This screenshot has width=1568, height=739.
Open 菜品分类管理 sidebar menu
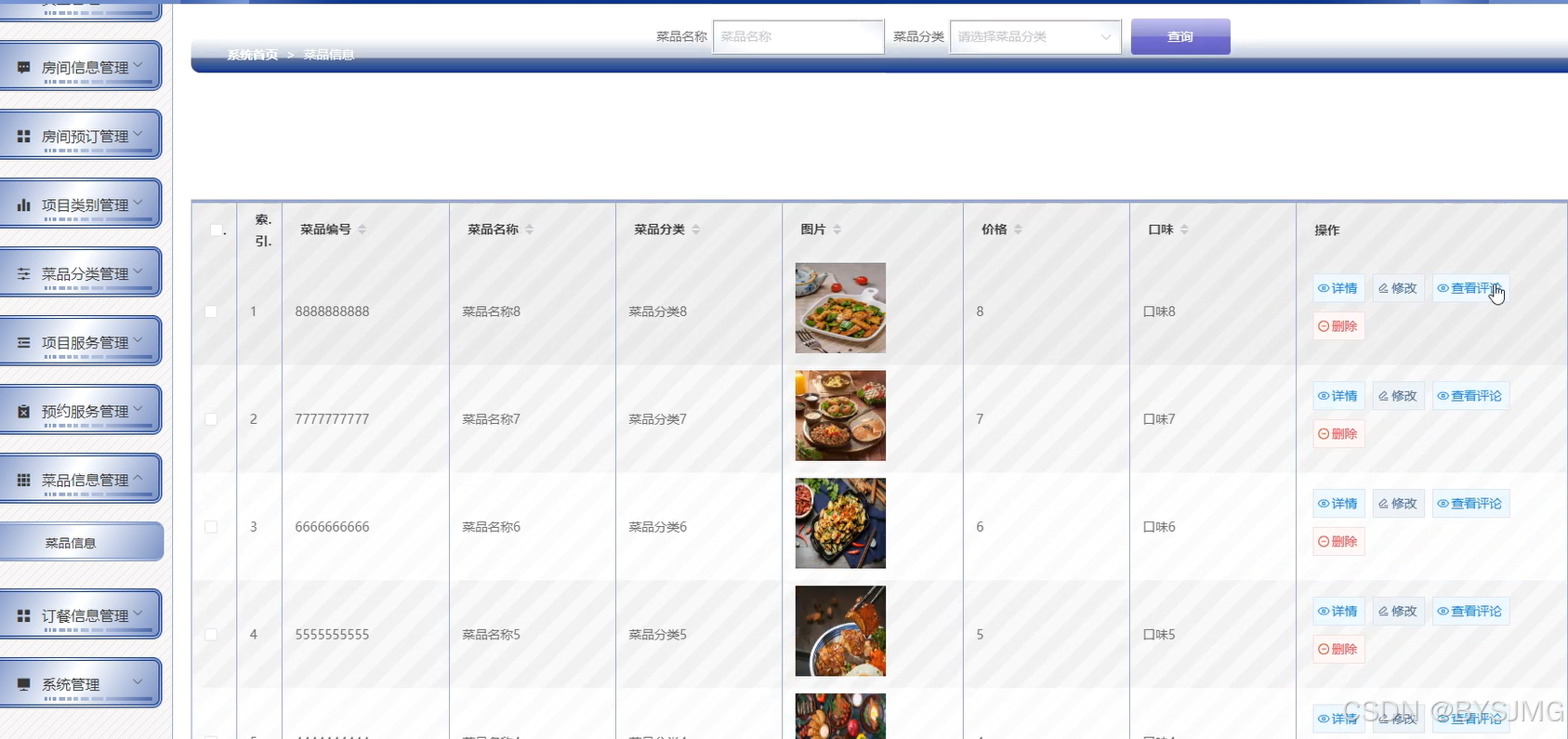point(80,273)
